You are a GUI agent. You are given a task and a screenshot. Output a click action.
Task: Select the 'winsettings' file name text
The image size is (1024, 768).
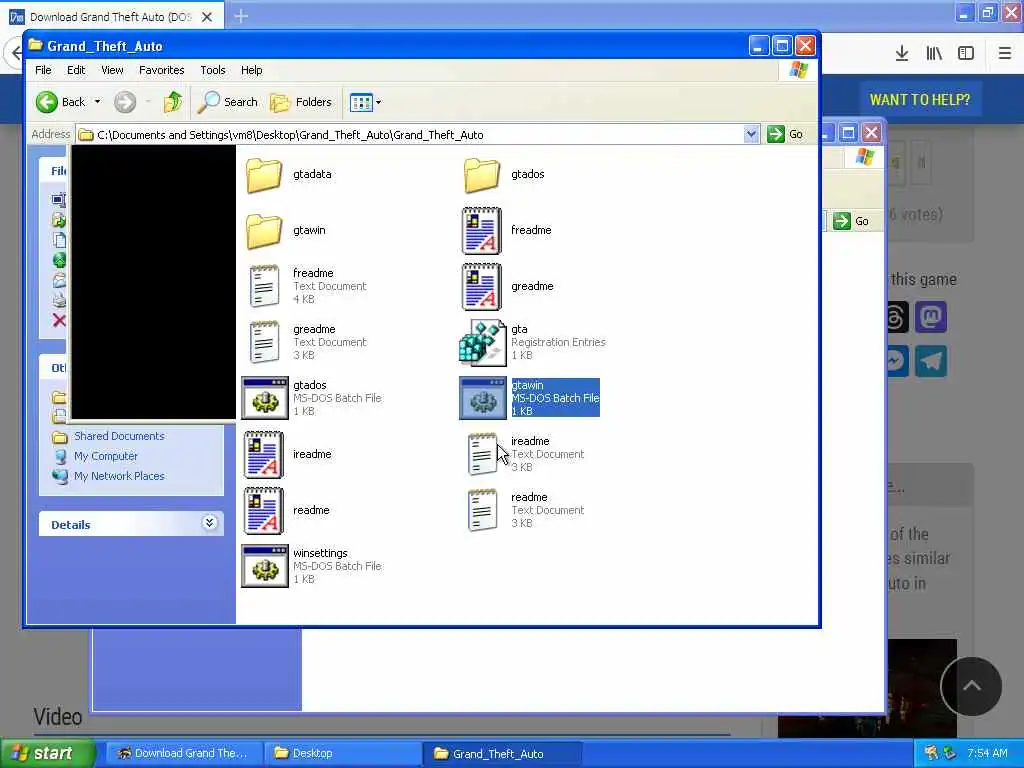(320, 553)
